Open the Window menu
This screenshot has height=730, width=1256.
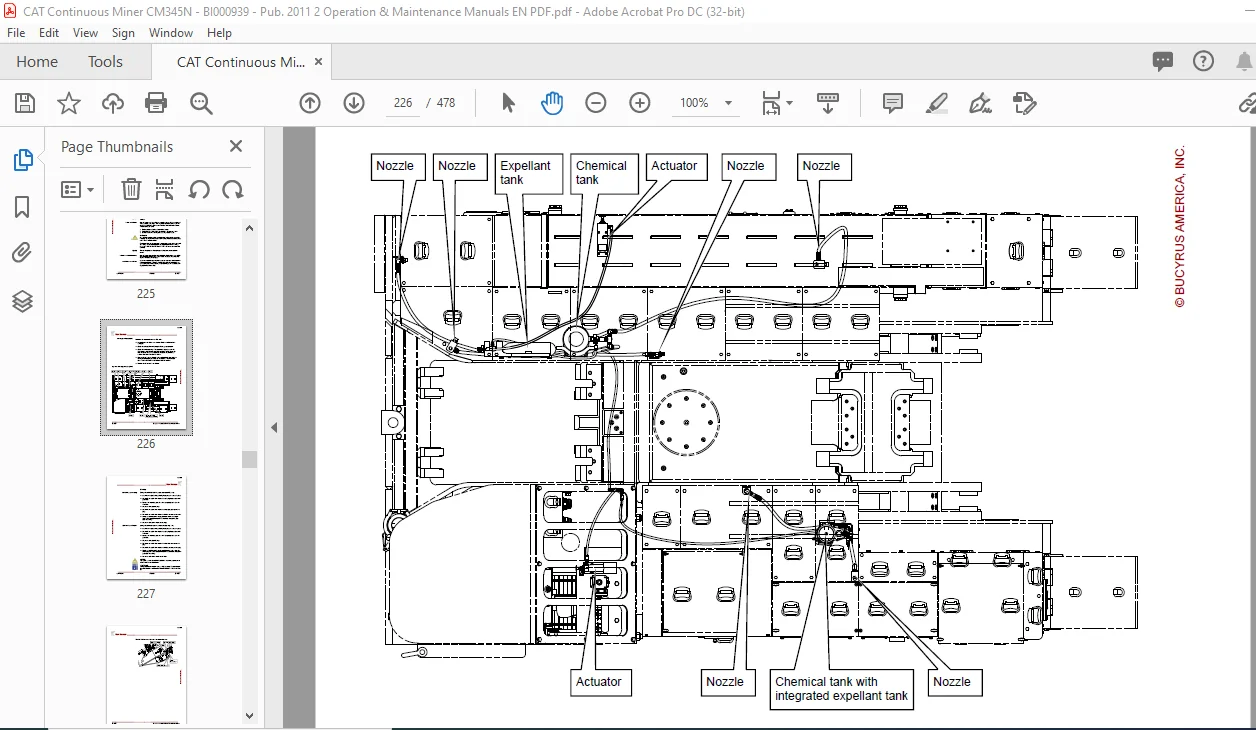click(171, 33)
